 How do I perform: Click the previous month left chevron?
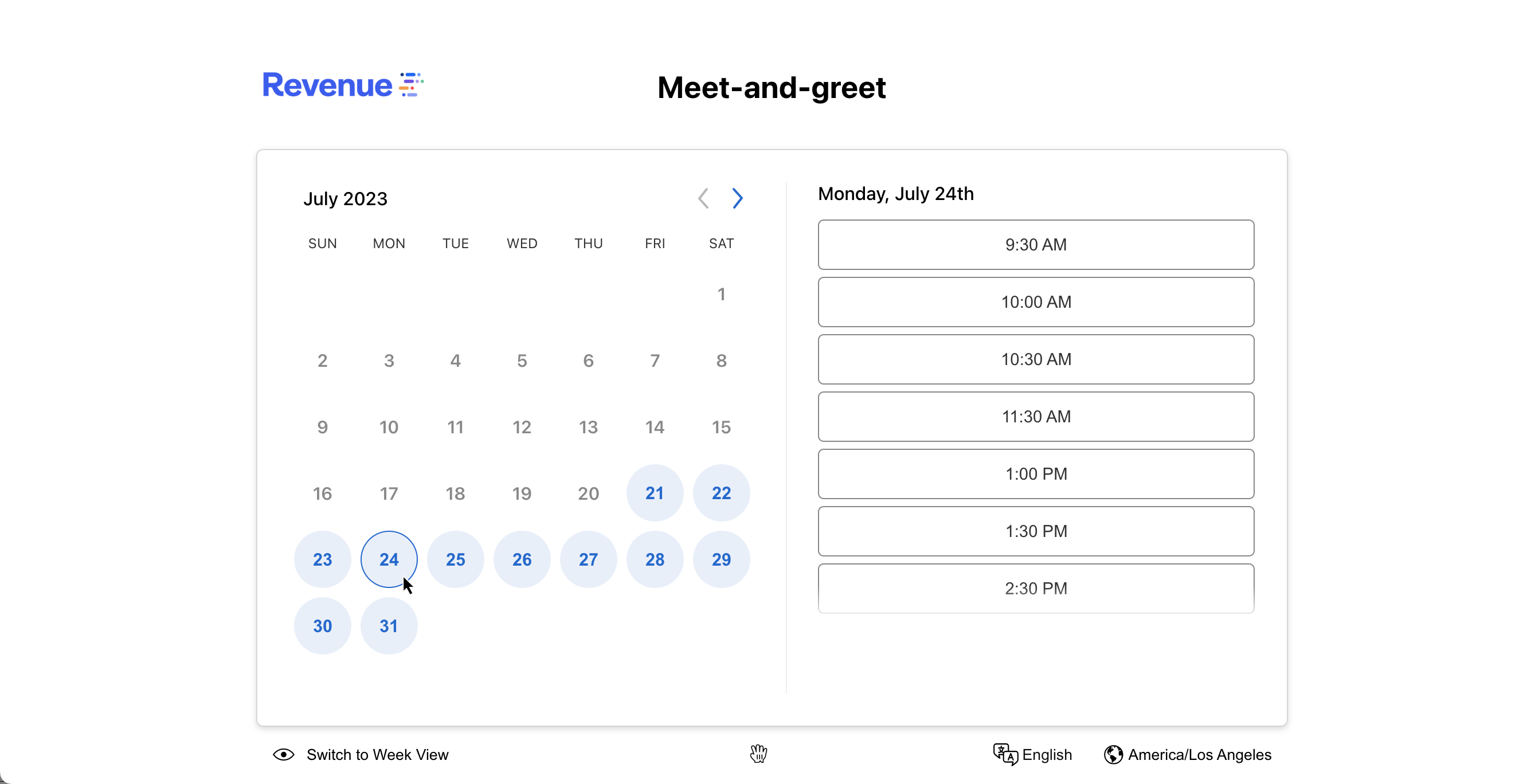[x=703, y=198]
